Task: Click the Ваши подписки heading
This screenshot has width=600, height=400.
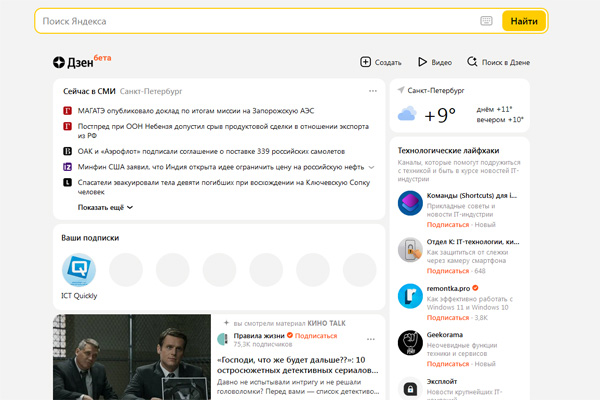Action: click(x=90, y=238)
